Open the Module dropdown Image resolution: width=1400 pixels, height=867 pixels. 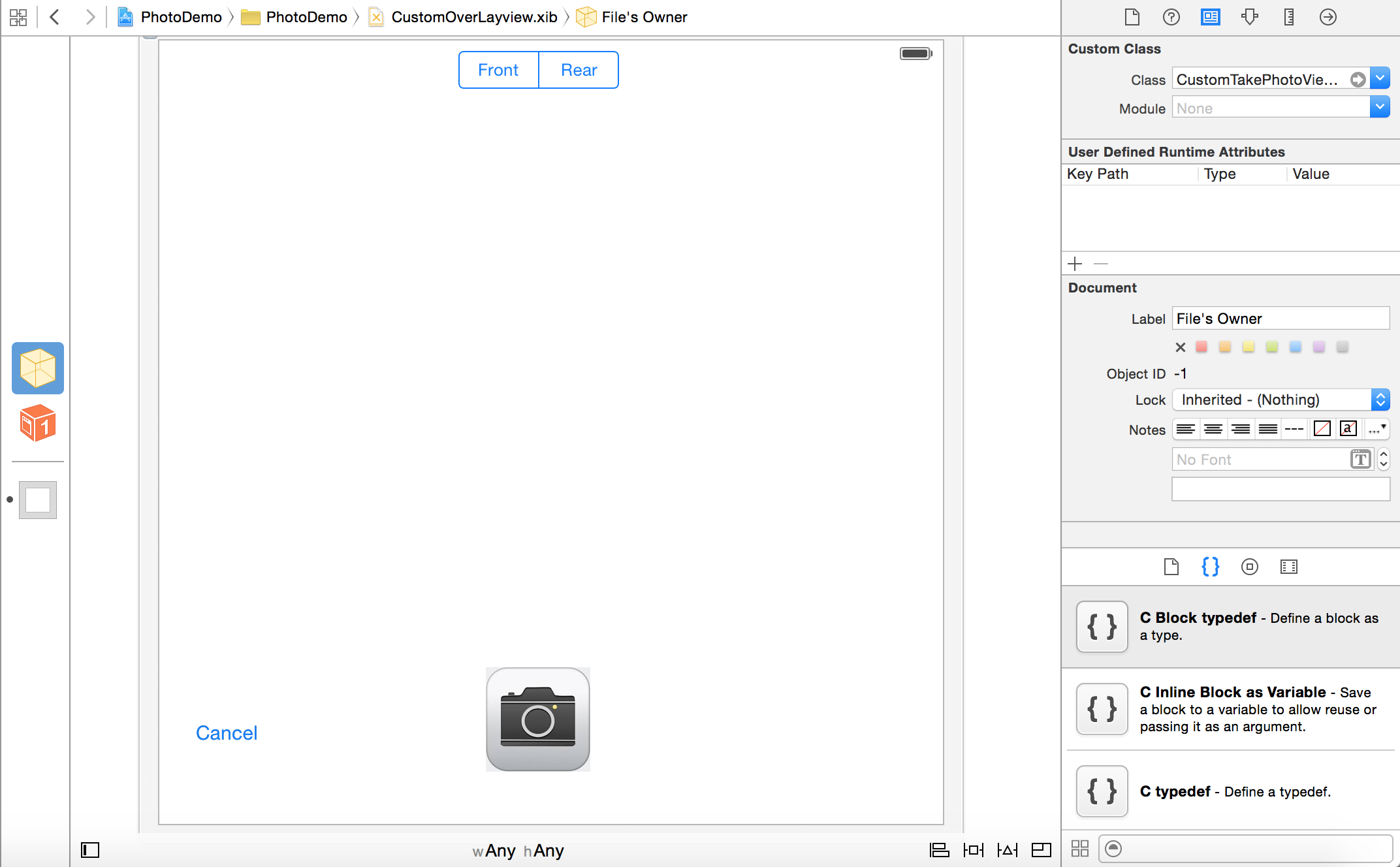click(x=1379, y=108)
